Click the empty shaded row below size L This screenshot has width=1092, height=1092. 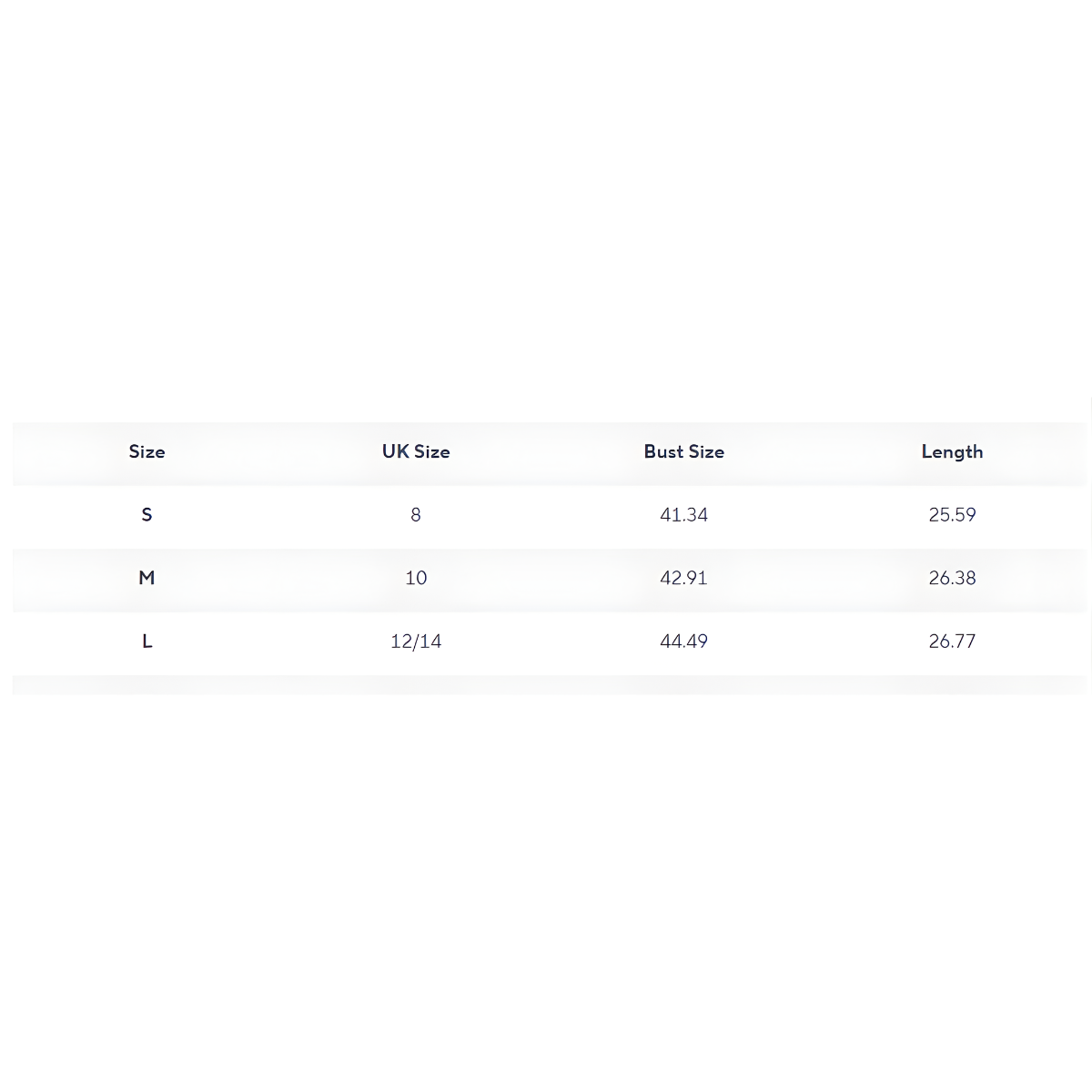(x=546, y=685)
